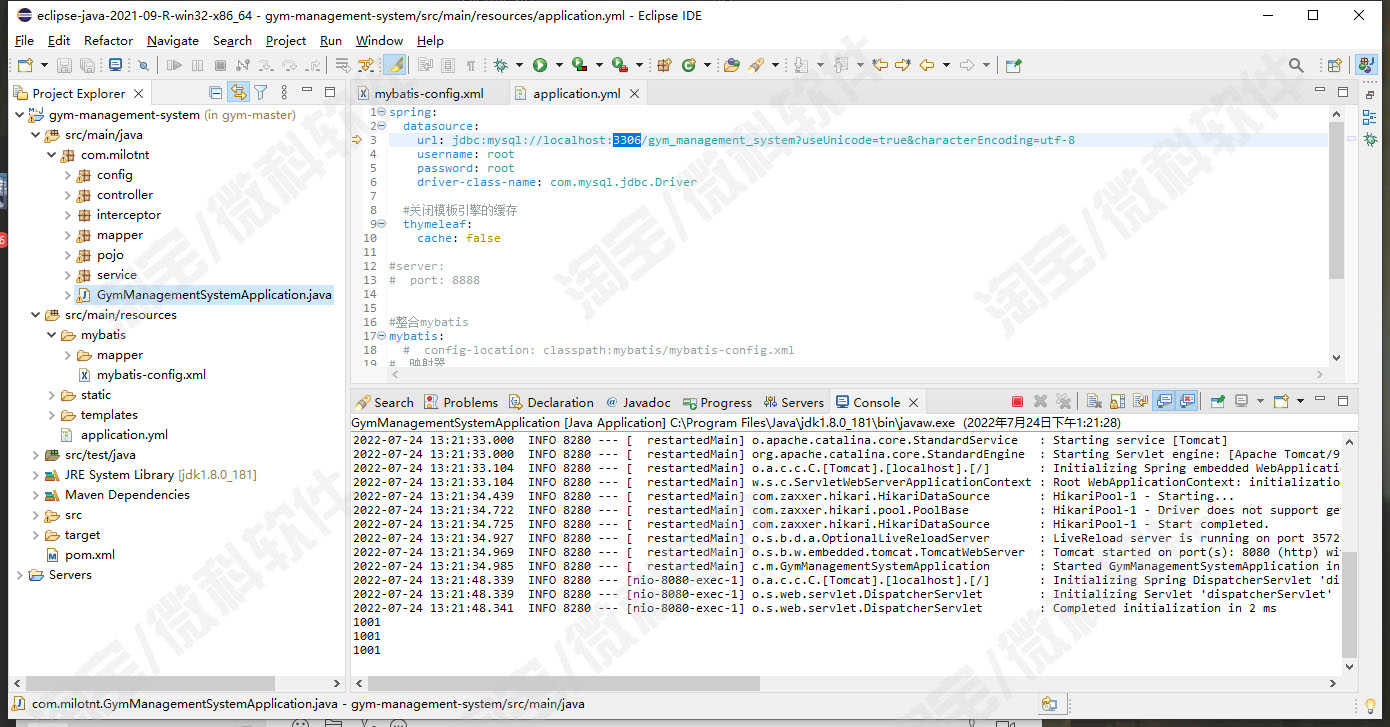Open the New file dropdown arrow

(44, 65)
